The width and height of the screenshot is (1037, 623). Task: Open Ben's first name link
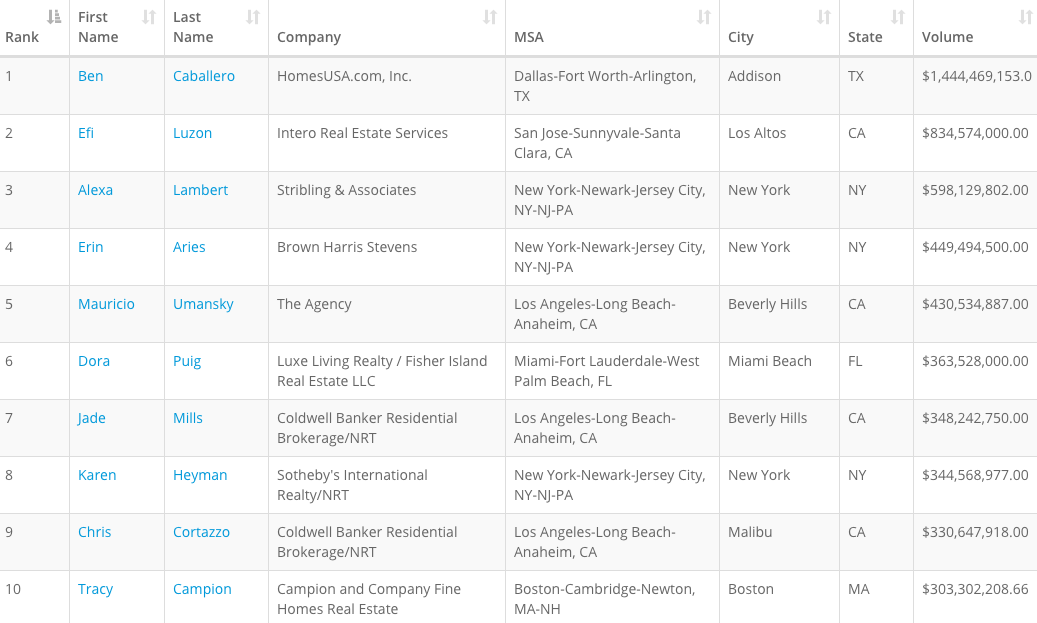click(91, 76)
